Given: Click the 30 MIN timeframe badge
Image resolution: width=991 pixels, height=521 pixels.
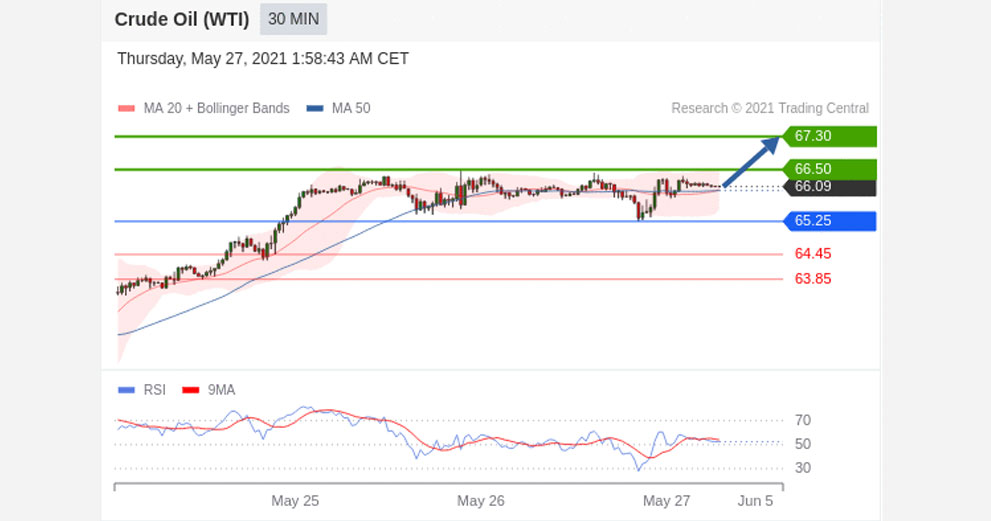Looking at the screenshot, I should click(293, 19).
